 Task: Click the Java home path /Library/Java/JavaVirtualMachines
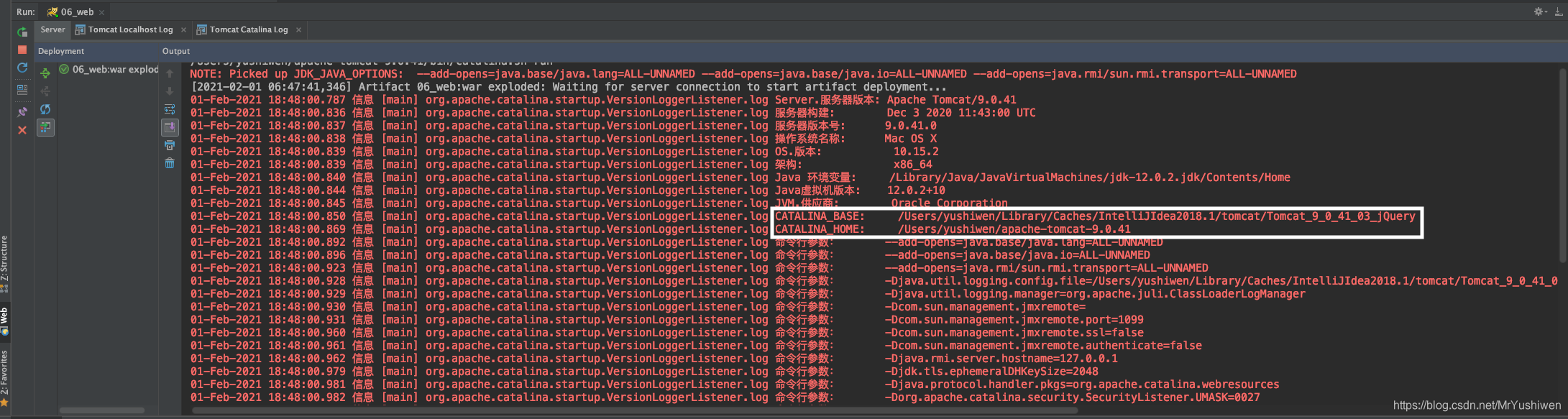click(1090, 178)
